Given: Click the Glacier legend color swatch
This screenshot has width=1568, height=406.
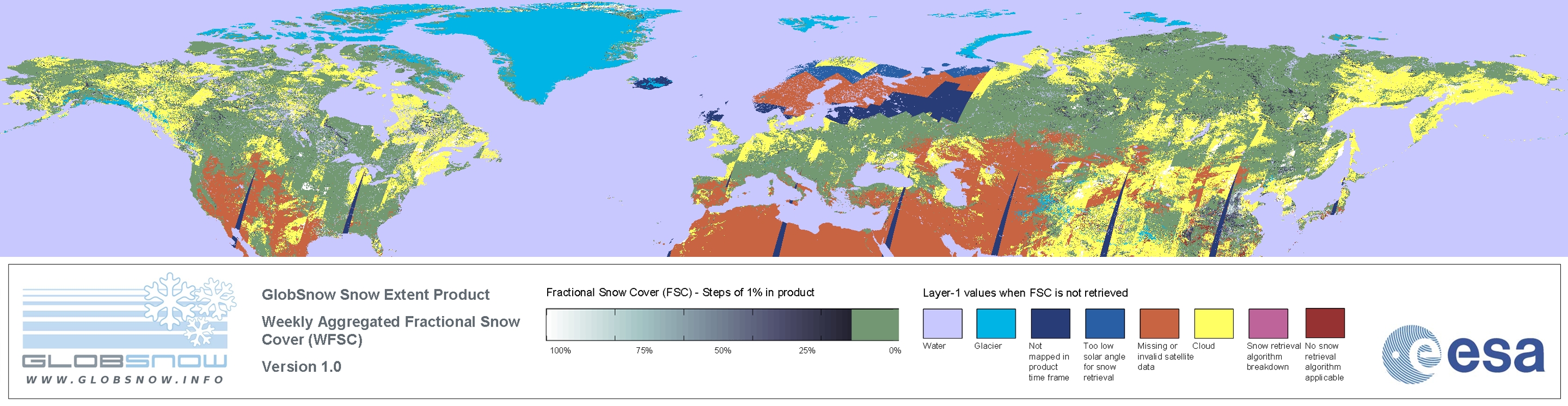Looking at the screenshot, I should pos(996,323).
